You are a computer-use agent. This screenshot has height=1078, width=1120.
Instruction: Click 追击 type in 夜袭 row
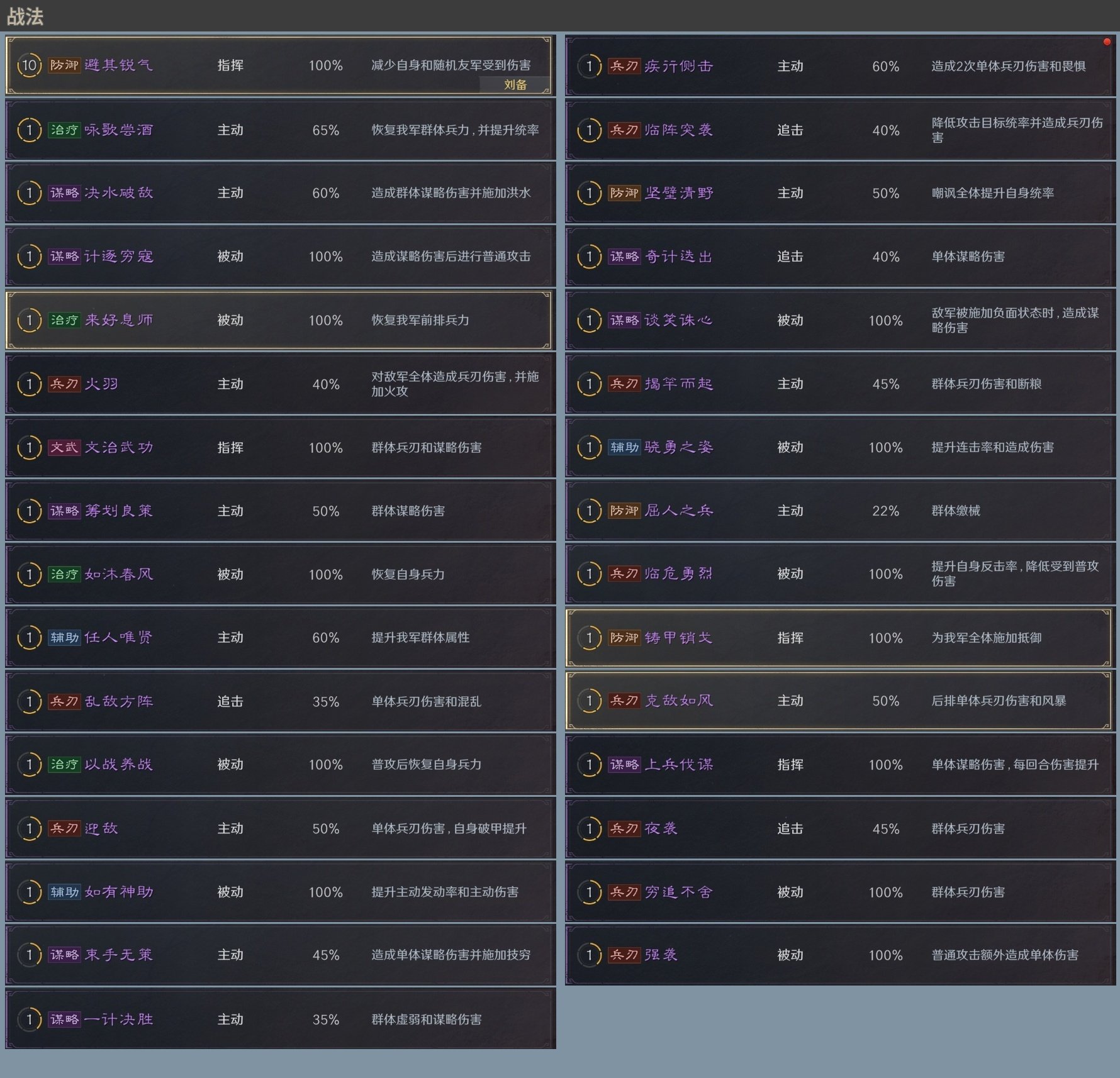(790, 829)
